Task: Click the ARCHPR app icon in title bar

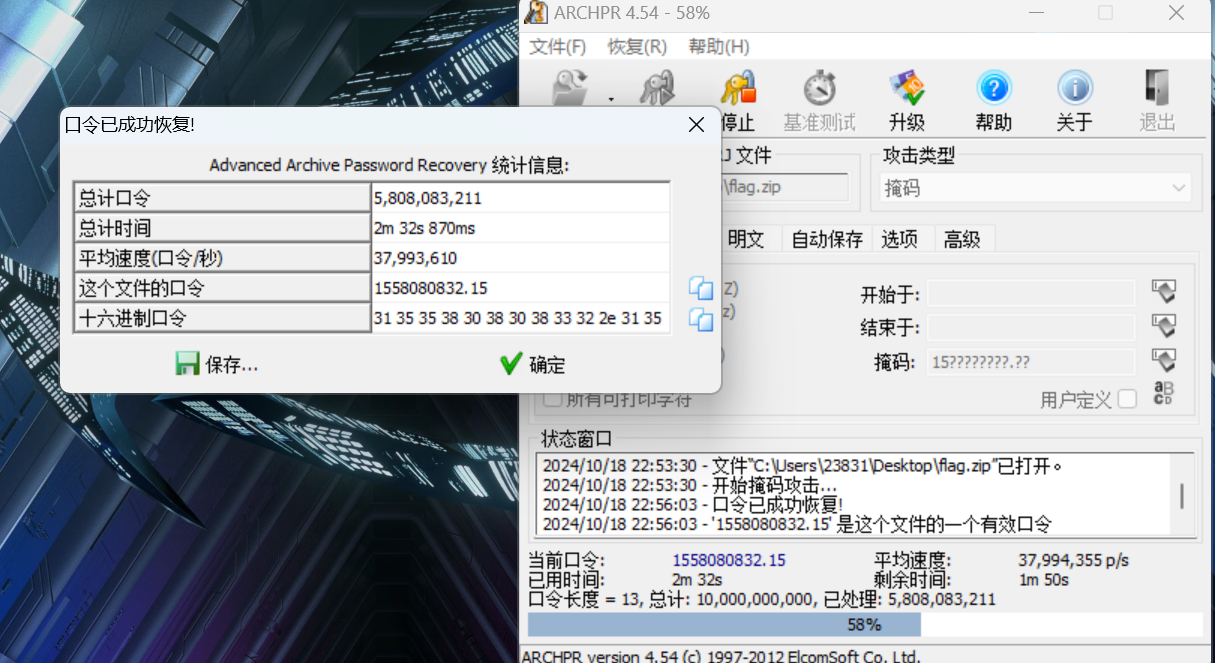Action: click(537, 13)
